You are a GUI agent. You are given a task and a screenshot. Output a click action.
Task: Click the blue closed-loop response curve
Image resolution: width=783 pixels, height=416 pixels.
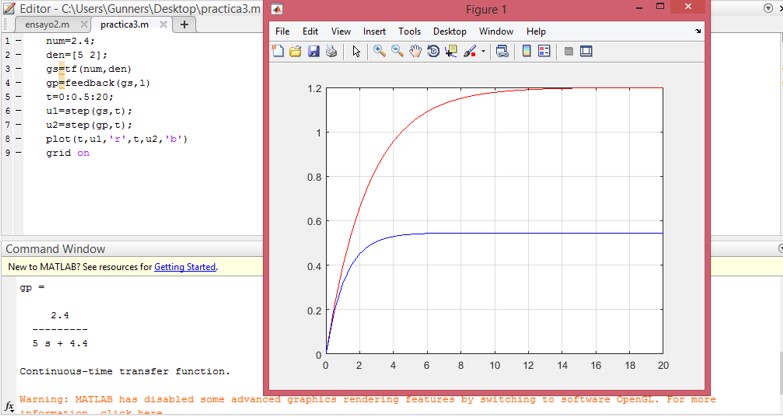pyautogui.click(x=494, y=233)
